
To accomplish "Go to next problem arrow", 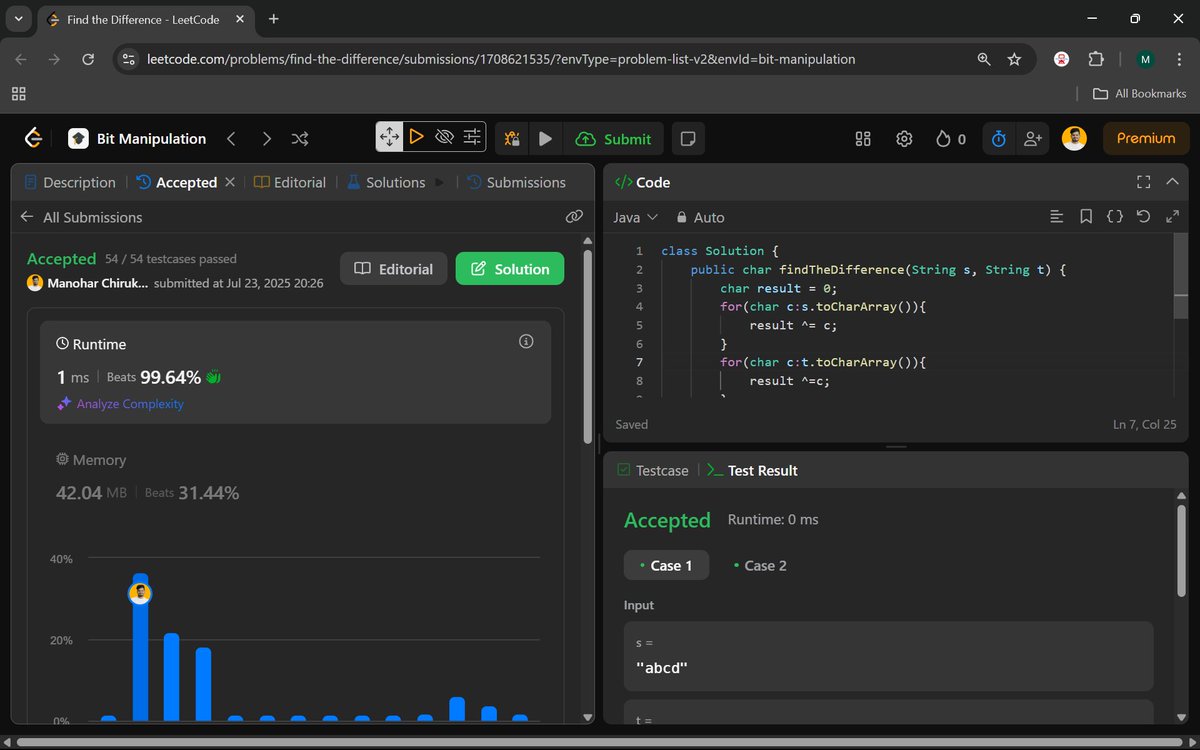I will 266,139.
